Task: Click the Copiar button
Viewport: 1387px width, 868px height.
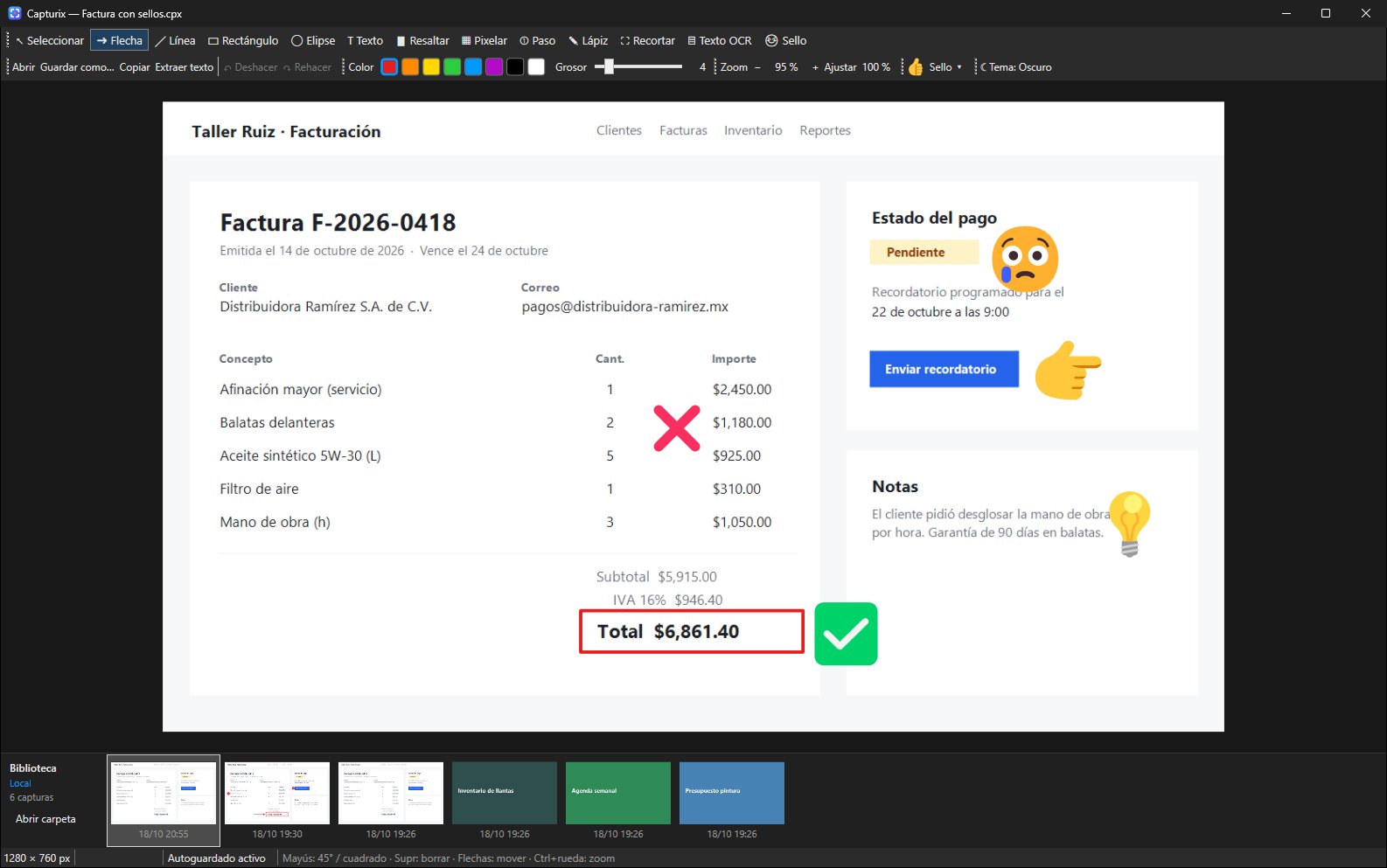Action: [135, 67]
